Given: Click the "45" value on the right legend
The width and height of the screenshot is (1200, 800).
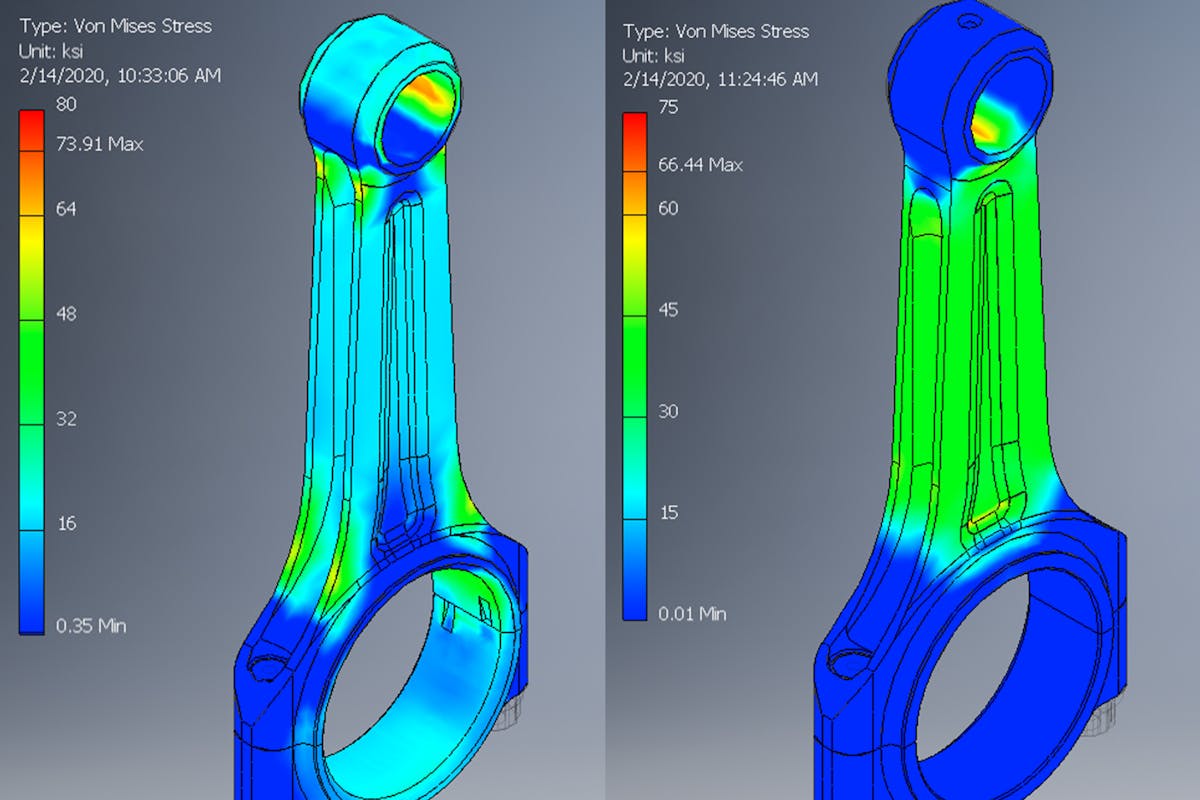Looking at the screenshot, I should point(668,310).
